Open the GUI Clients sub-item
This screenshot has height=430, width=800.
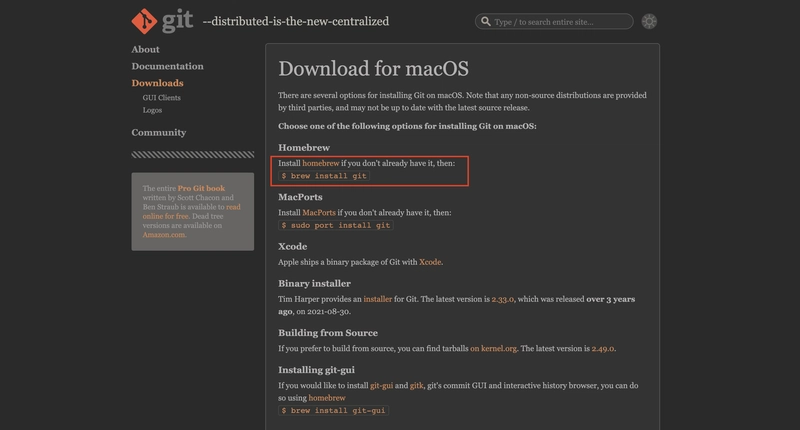click(161, 97)
